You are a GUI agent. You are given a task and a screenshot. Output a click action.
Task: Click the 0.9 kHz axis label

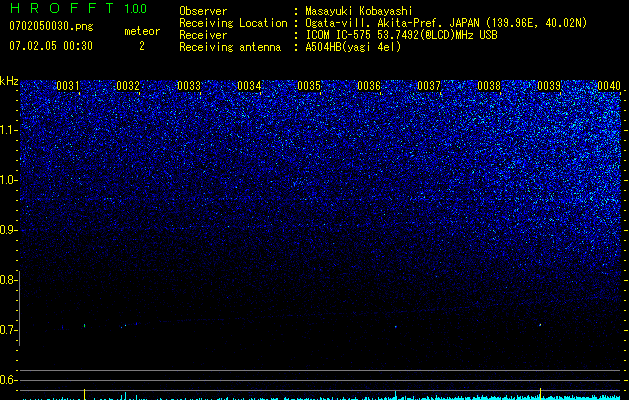[x=8, y=230]
